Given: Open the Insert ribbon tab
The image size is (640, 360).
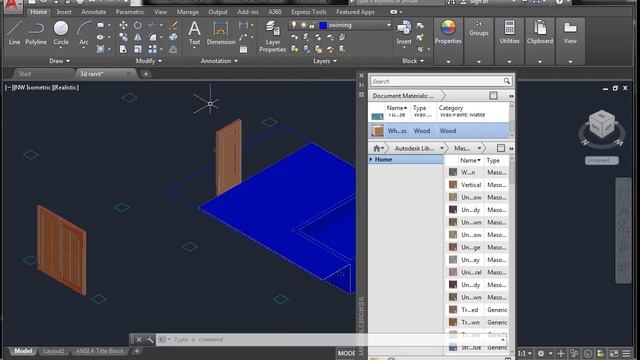Looking at the screenshot, I should pyautogui.click(x=64, y=12).
